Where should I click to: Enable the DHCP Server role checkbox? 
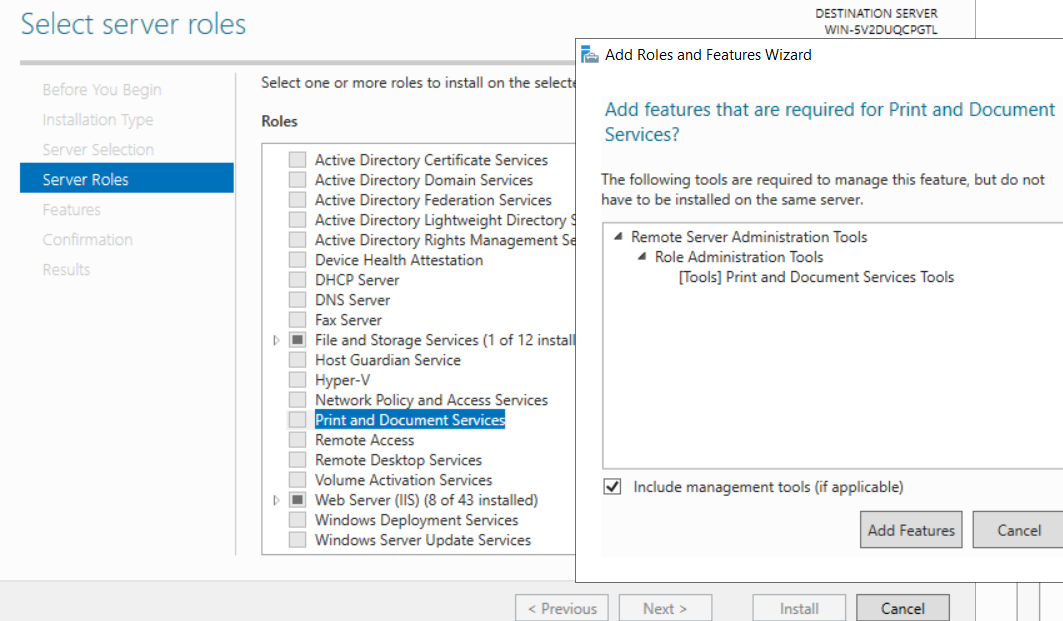(297, 280)
